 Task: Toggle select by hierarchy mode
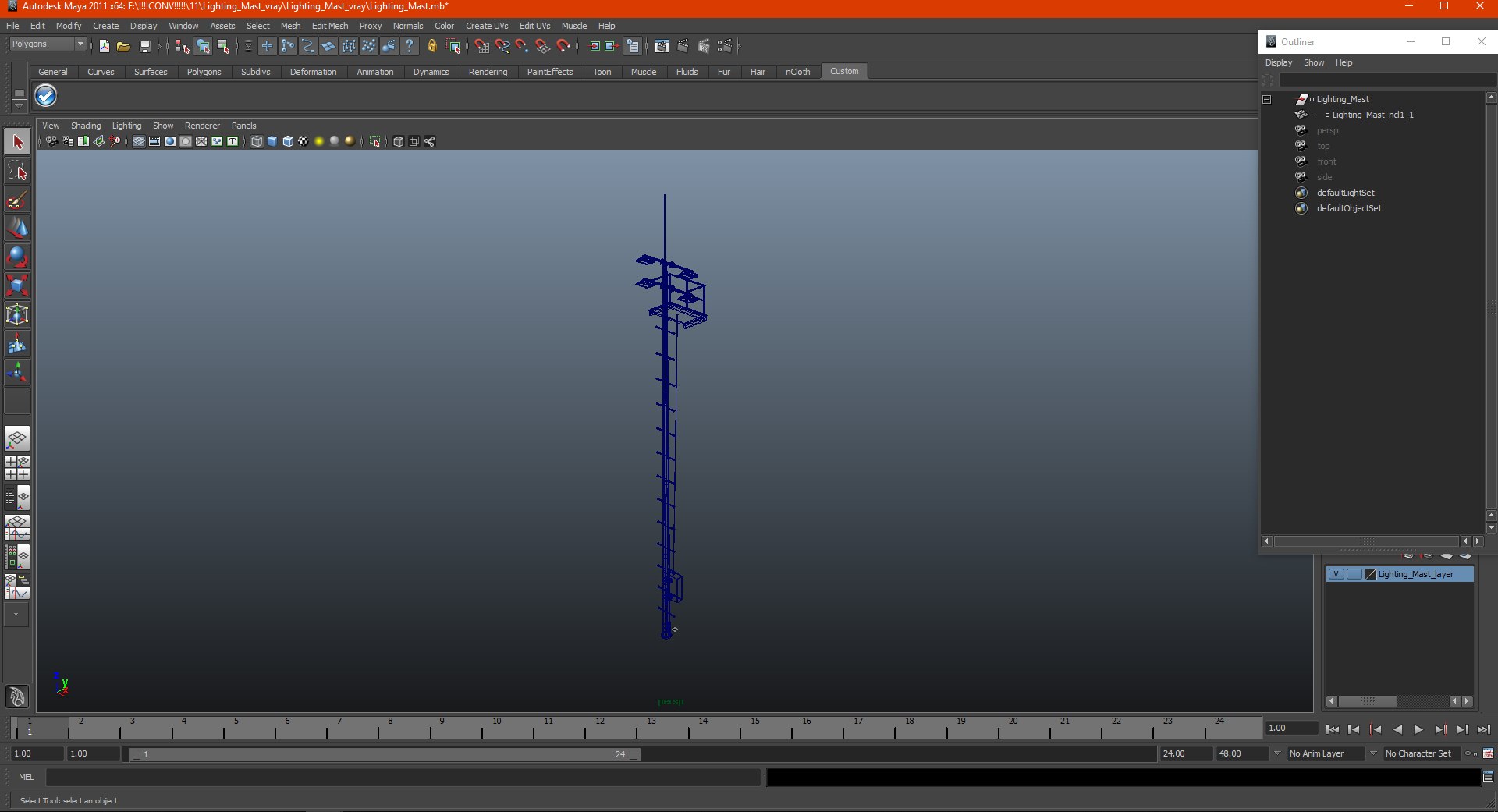[182, 46]
